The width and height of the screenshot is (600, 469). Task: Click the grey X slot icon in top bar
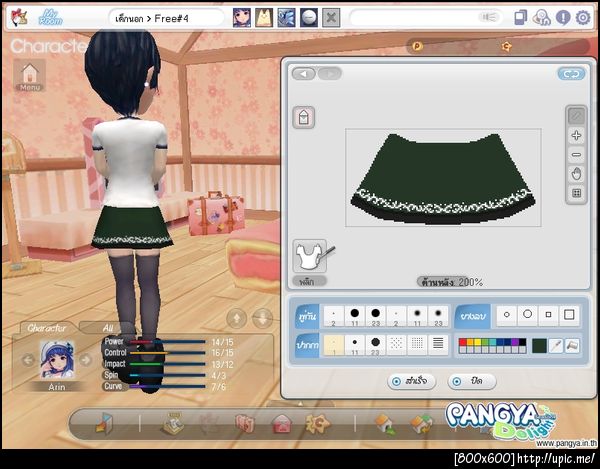[x=331, y=18]
